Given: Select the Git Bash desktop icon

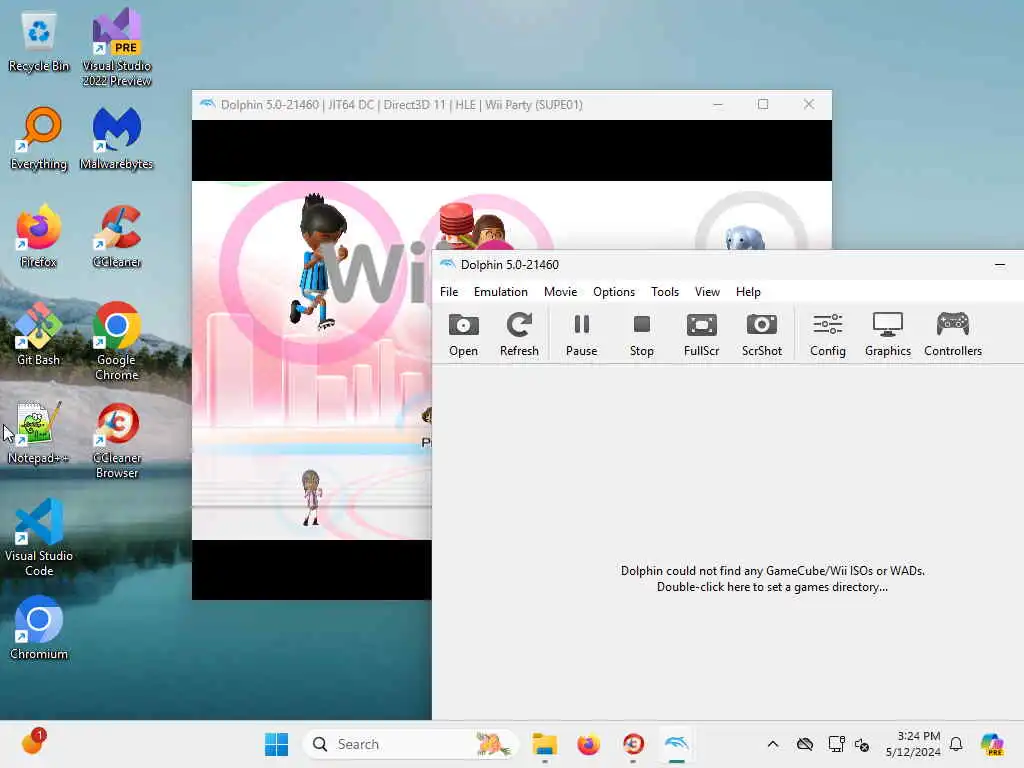Looking at the screenshot, I should coord(39,334).
